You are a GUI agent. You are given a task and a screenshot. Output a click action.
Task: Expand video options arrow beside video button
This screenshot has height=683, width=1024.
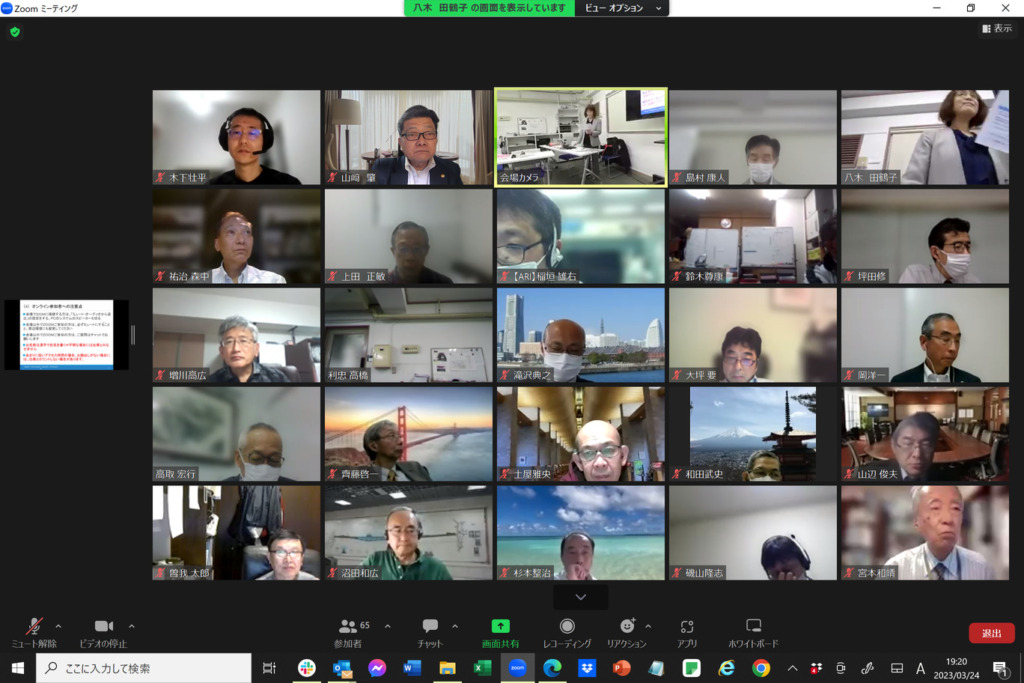pyautogui.click(x=132, y=626)
